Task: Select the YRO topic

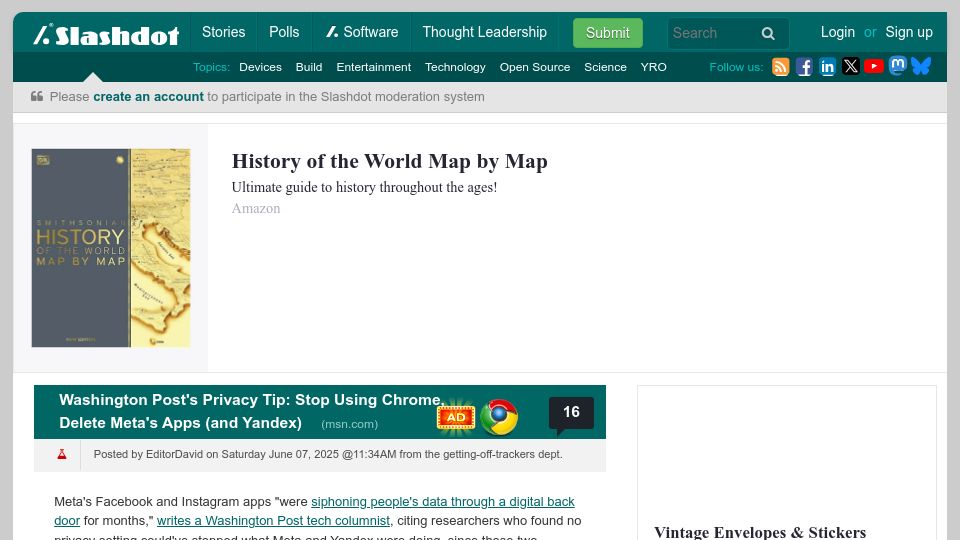Action: click(x=653, y=67)
